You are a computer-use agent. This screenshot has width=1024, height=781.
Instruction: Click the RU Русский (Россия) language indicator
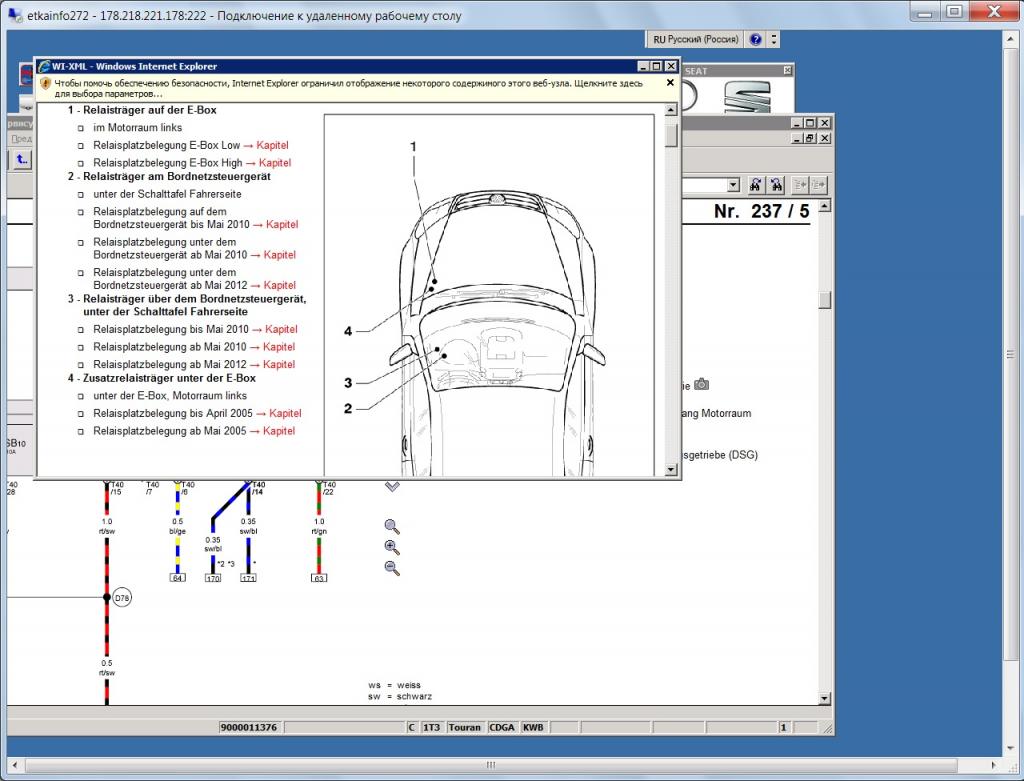696,39
